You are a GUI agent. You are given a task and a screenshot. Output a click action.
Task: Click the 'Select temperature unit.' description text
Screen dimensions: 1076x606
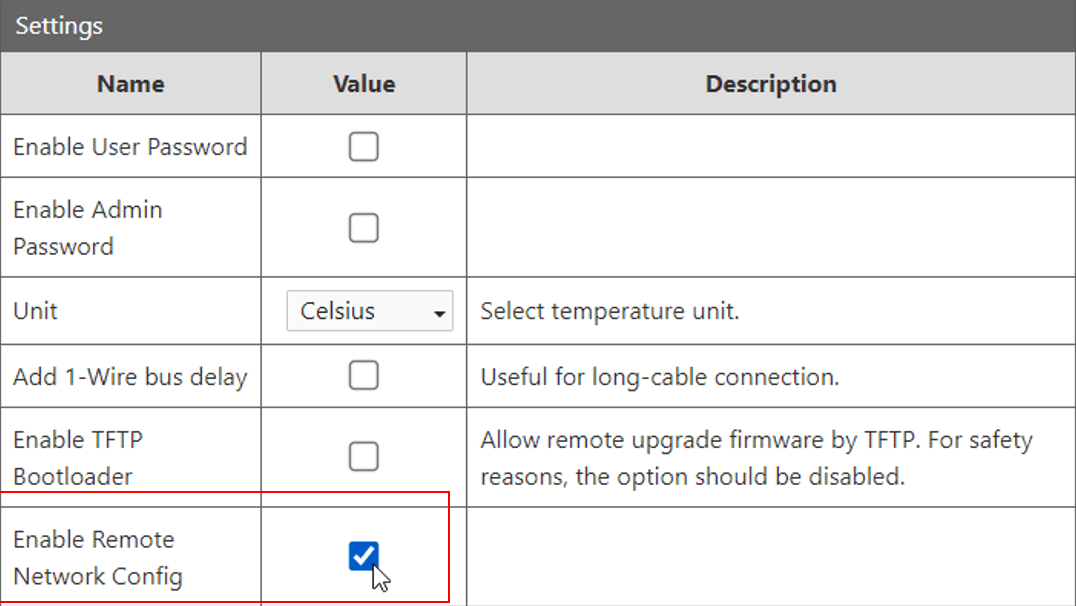click(x=609, y=311)
